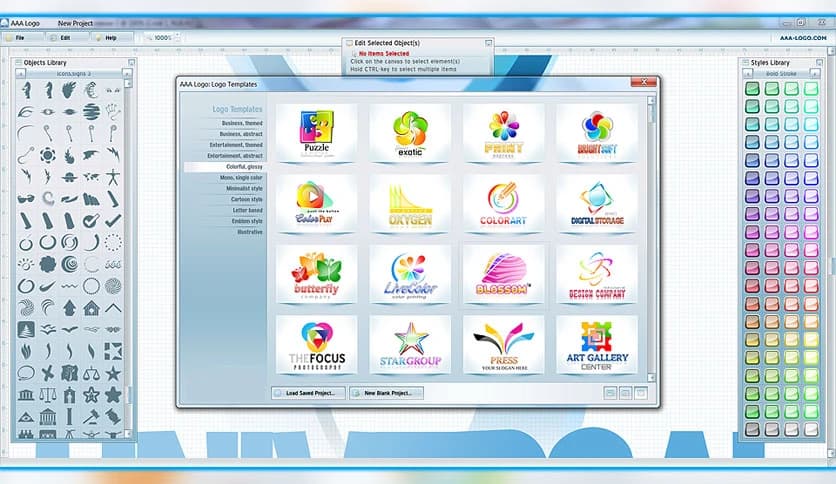Pick the wrapped candy shape
Viewport: 836px width, 484px height.
pos(112,416)
